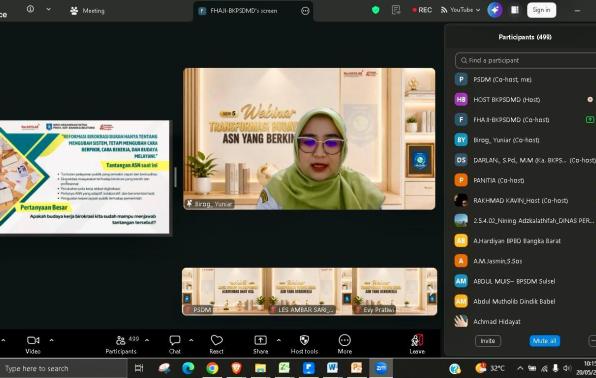Viewport: 596px width, 378px height.
Task: Open shared screen options ellipsis icon
Action: 305,11
